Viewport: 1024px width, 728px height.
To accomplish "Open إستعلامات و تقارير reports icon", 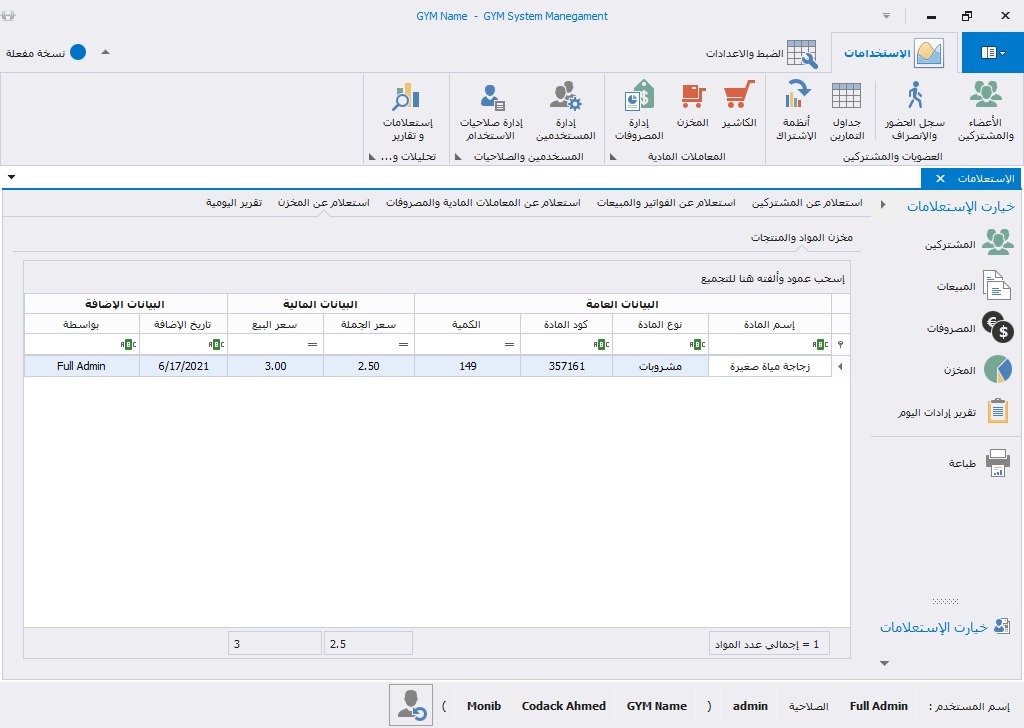I will (x=408, y=110).
